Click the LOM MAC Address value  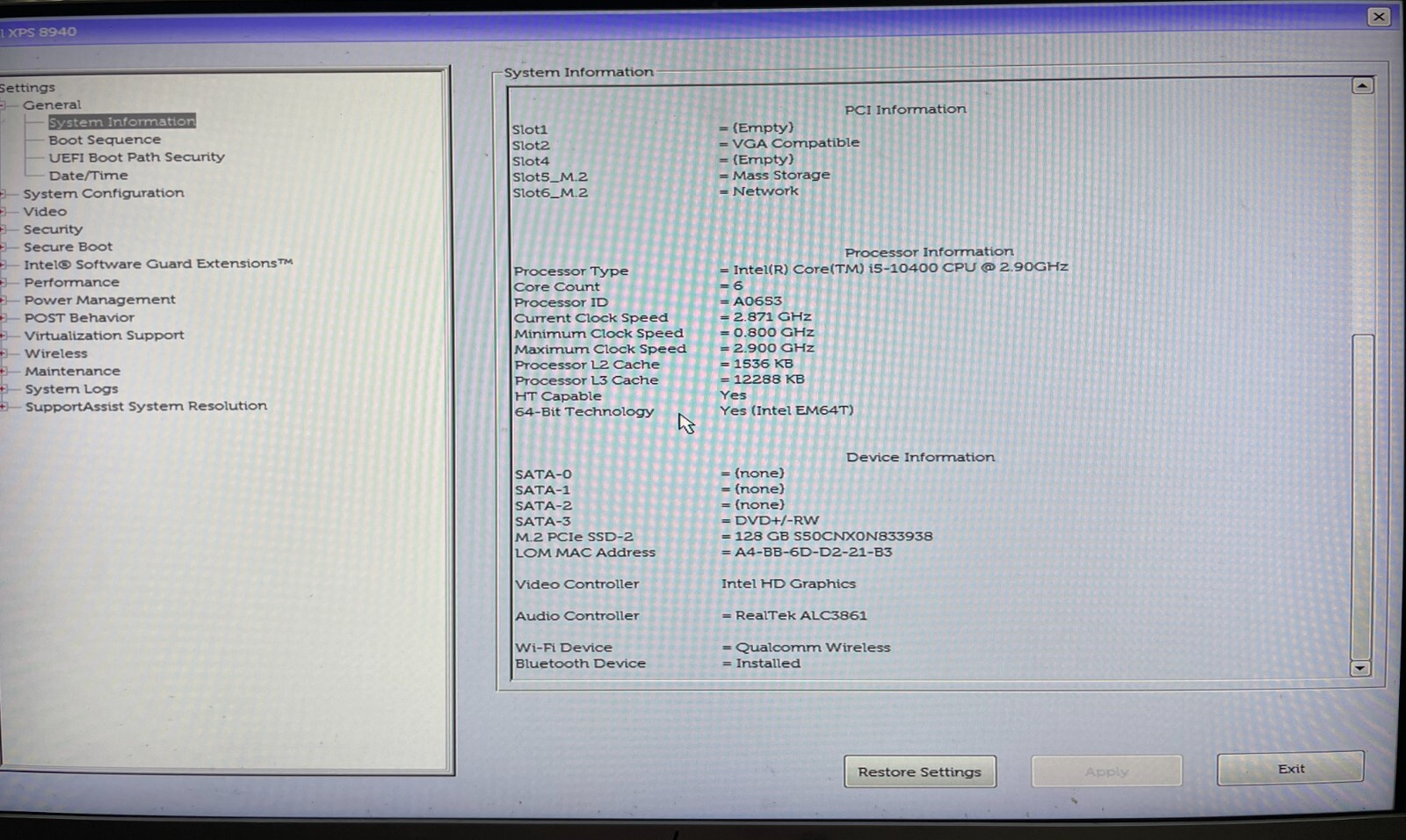pyautogui.click(x=813, y=552)
